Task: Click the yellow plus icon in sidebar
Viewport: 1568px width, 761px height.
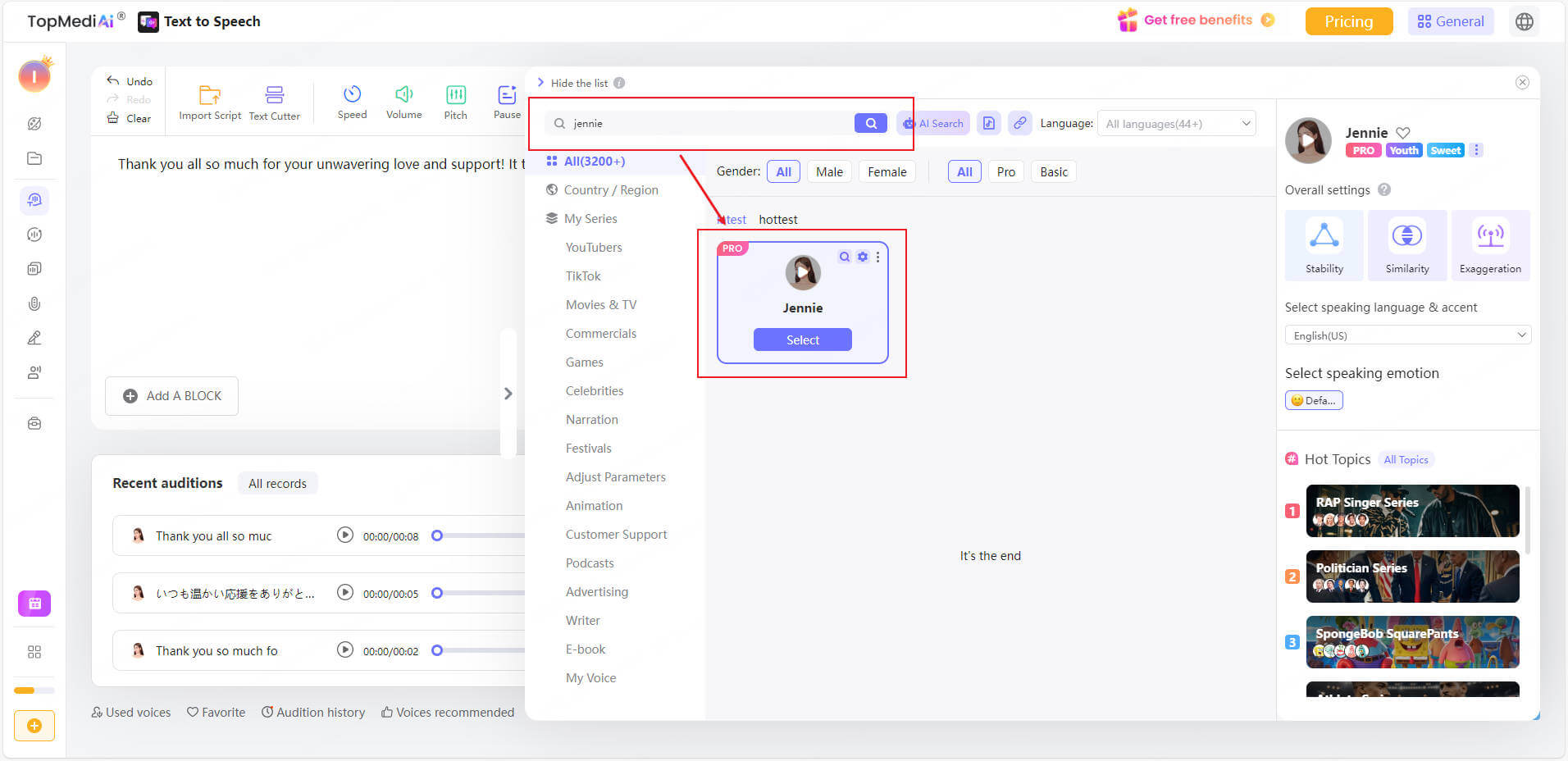Action: coord(34,726)
